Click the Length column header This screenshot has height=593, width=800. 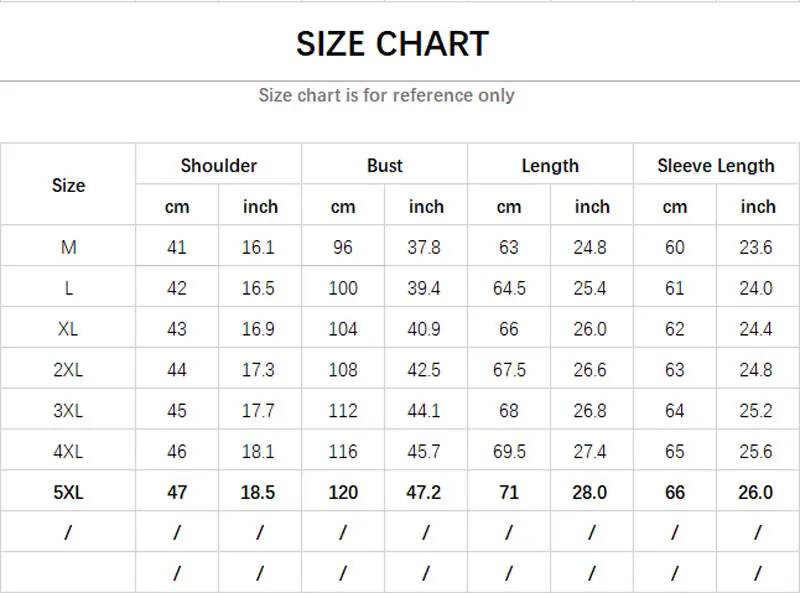tap(550, 166)
